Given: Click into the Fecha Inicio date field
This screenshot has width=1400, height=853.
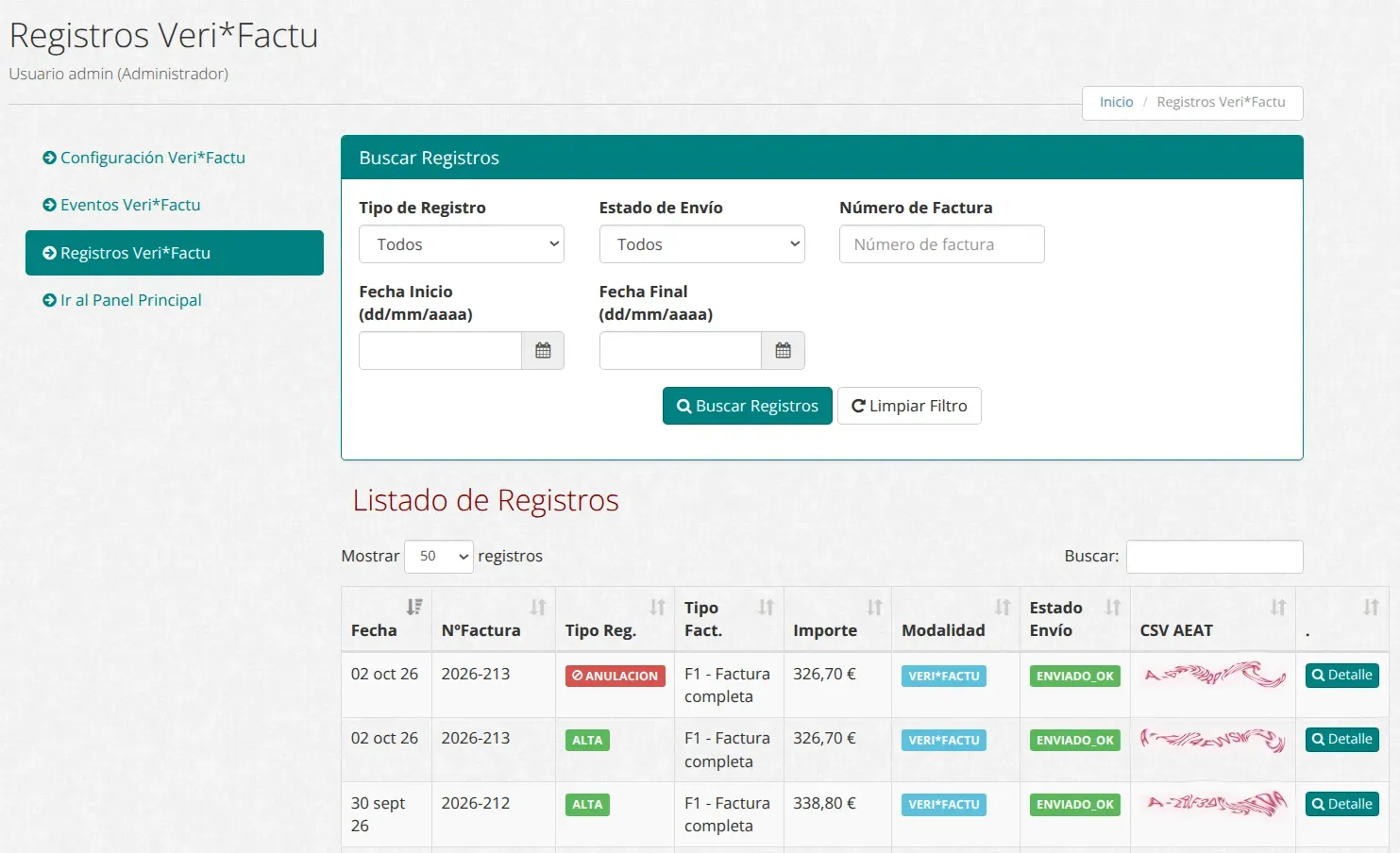Looking at the screenshot, I should tap(440, 350).
